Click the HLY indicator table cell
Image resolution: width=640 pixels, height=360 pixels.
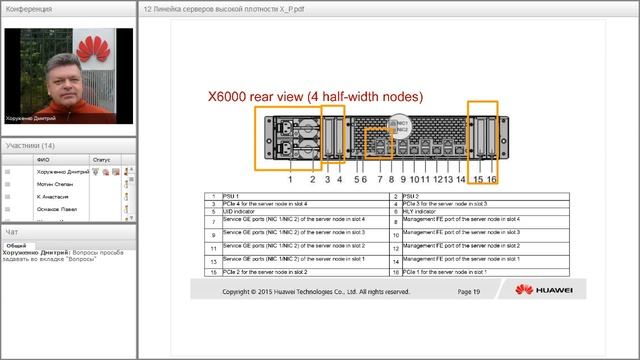[x=486, y=211]
